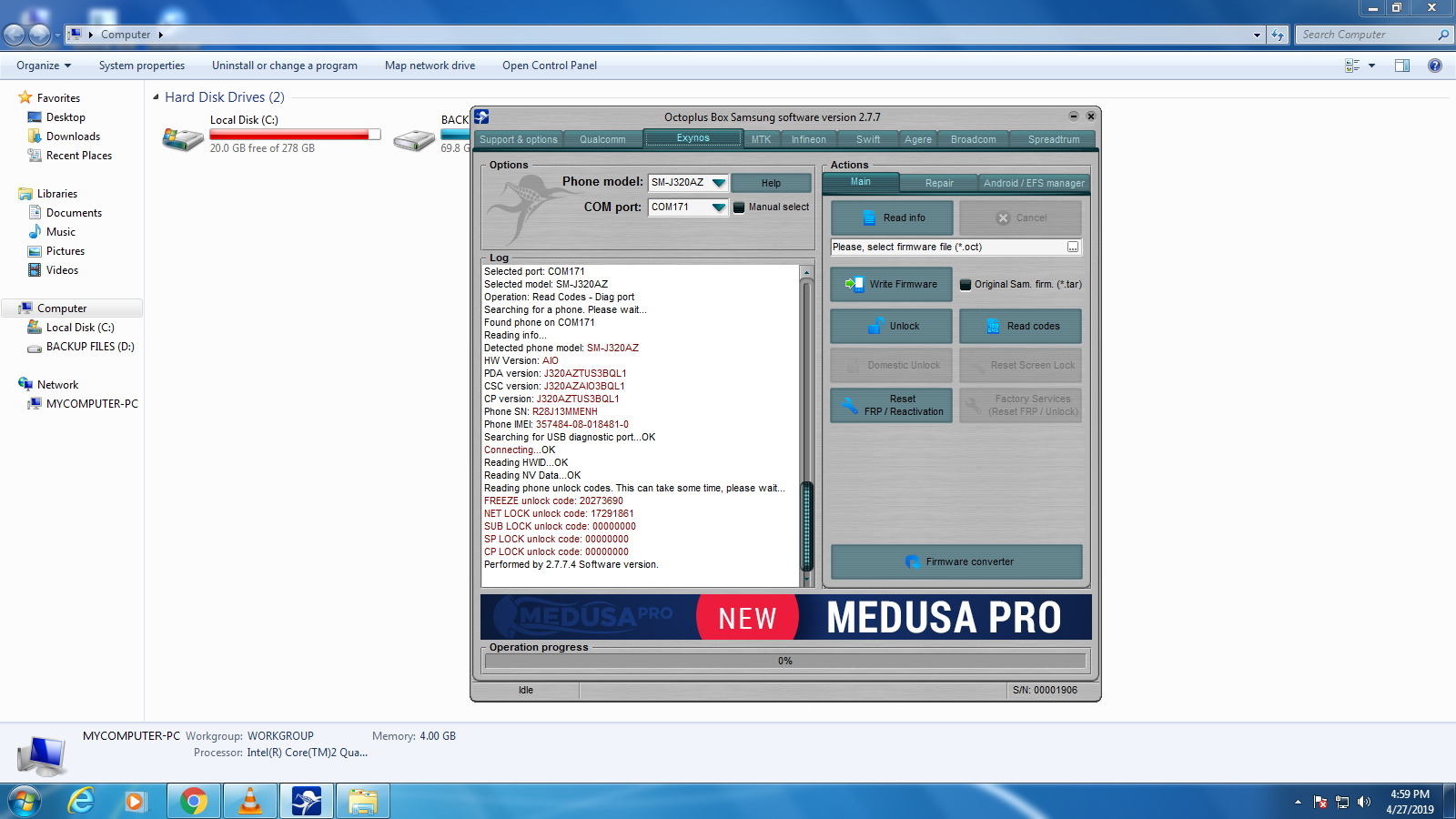Click the Search Computer field
The image size is (1456, 819).
[x=1374, y=35]
